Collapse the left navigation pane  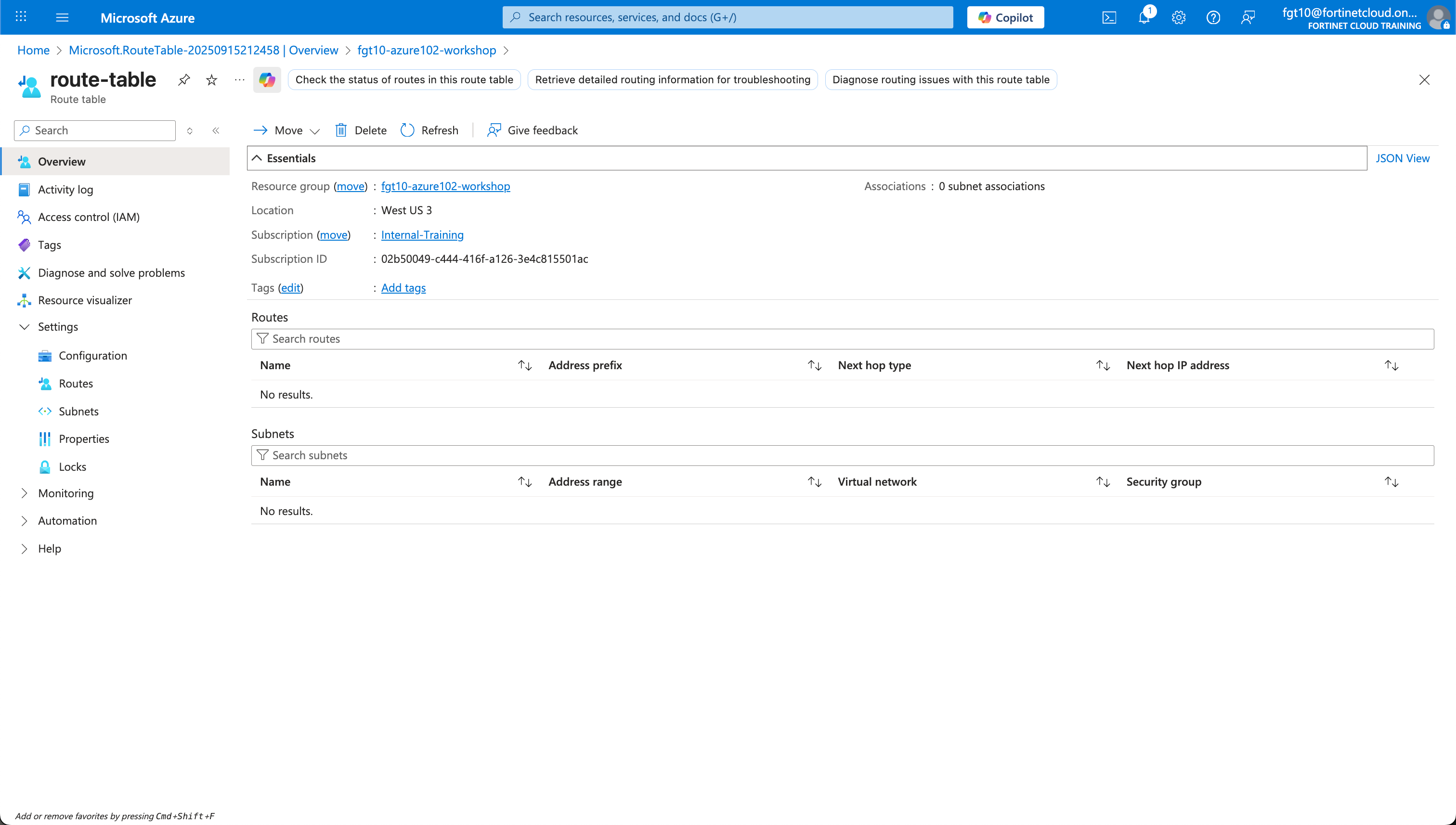pos(216,130)
